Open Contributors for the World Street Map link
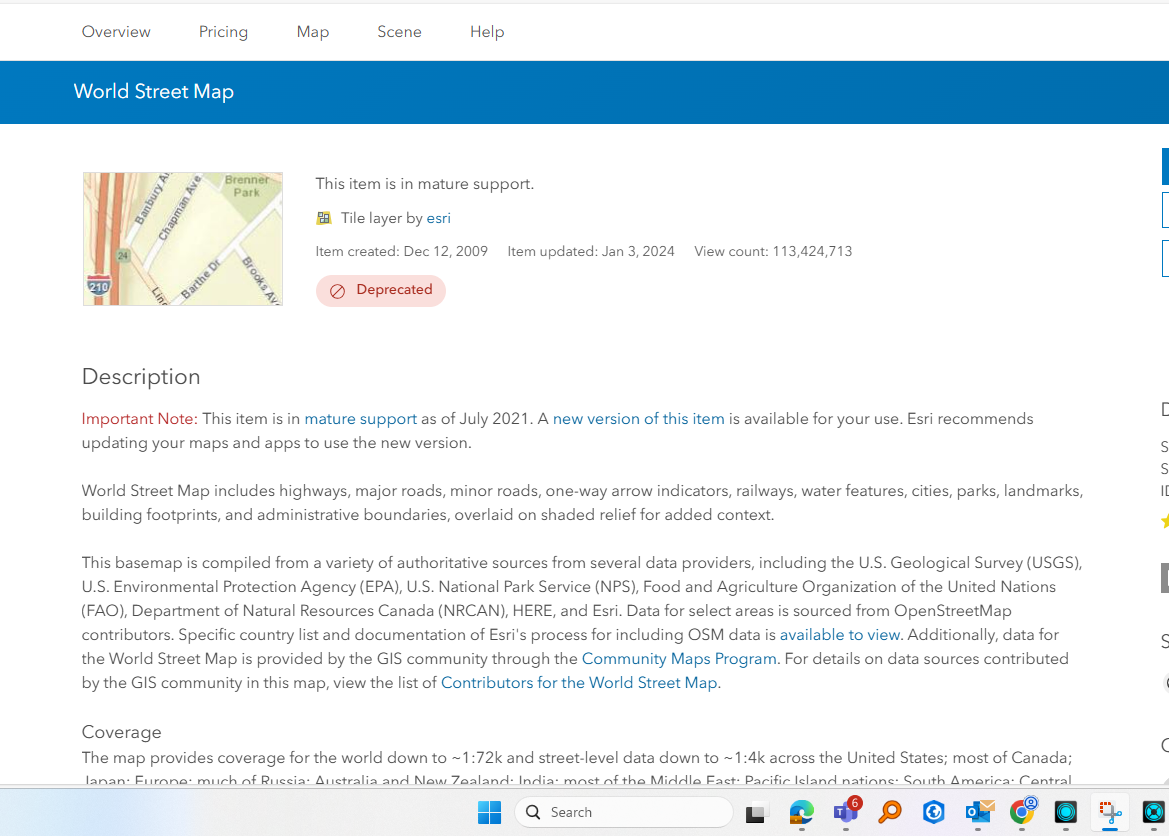This screenshot has height=836, width=1169. 579,683
